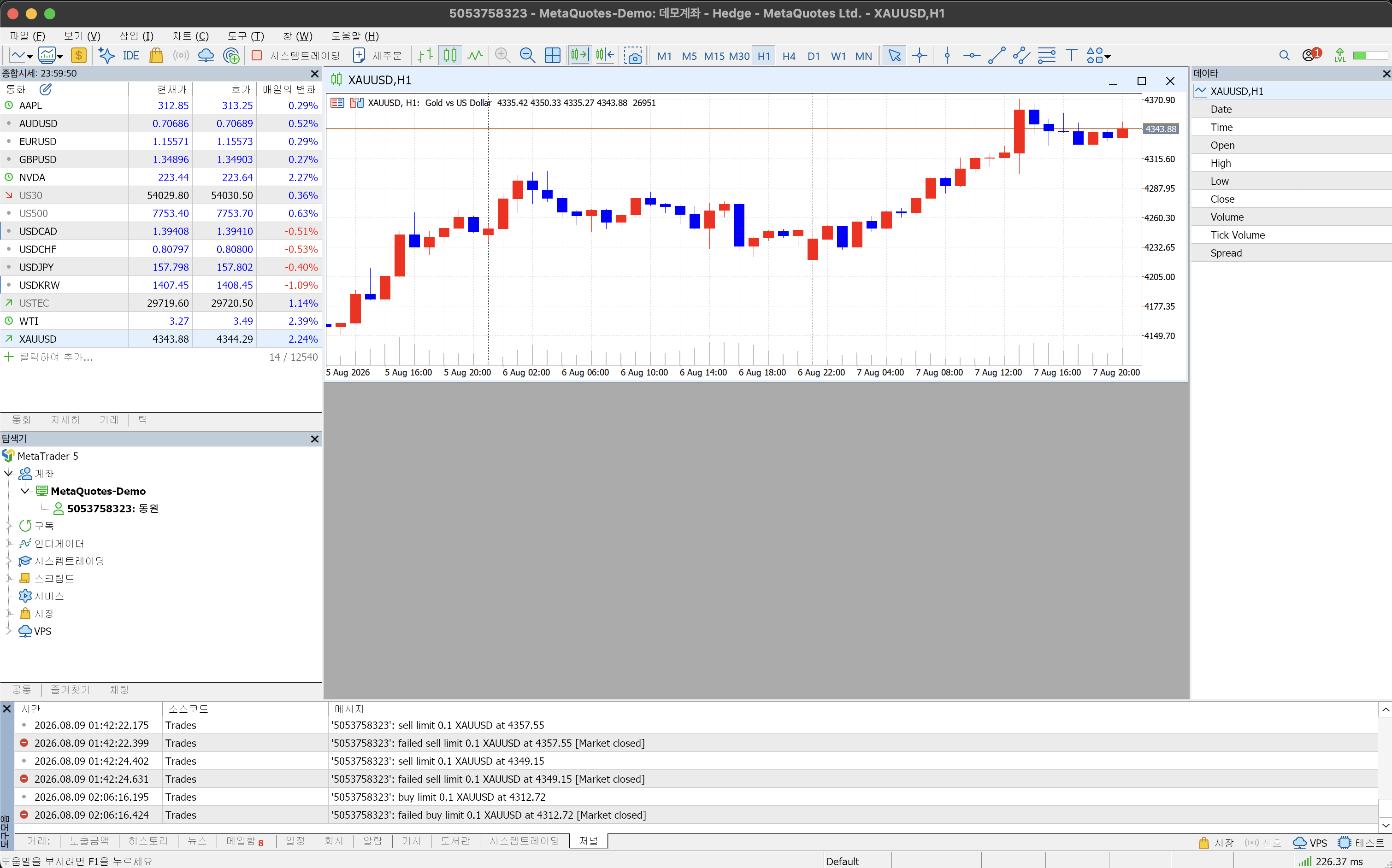Select the trendline drawing tool
The width and height of the screenshot is (1392, 868).
click(x=997, y=56)
